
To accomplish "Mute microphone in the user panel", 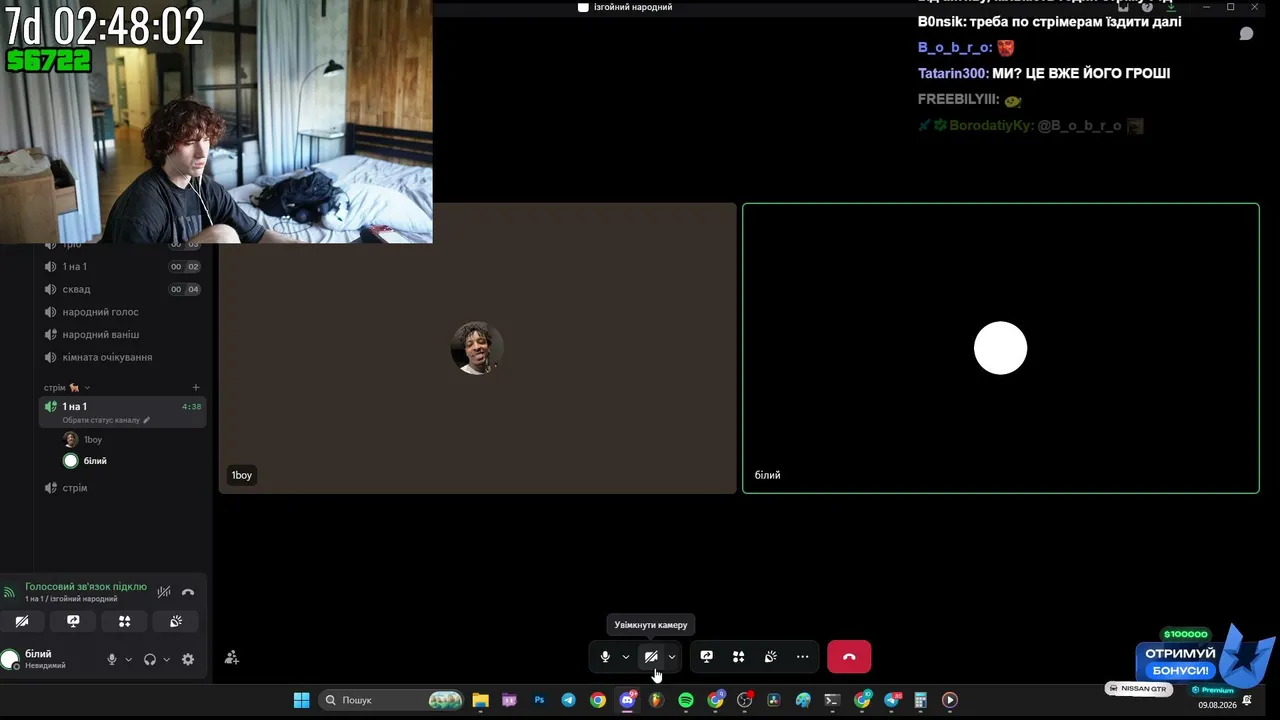I will click(112, 660).
